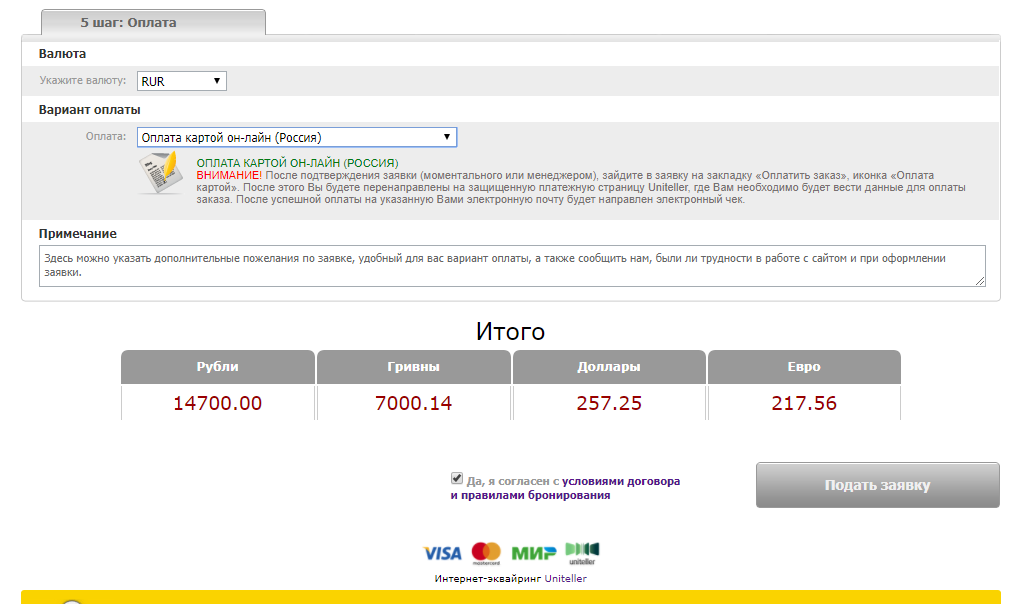Click the 'Итого' heading
1023x604 pixels.
pos(510,331)
